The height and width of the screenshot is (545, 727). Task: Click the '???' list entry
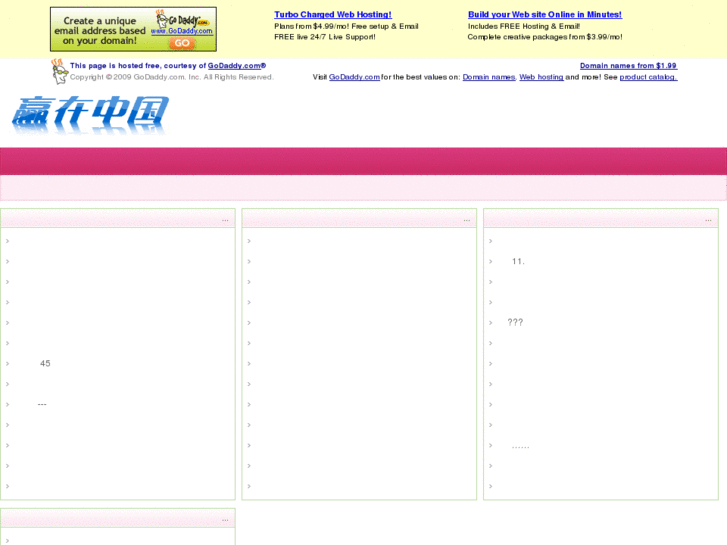pyautogui.click(x=515, y=322)
